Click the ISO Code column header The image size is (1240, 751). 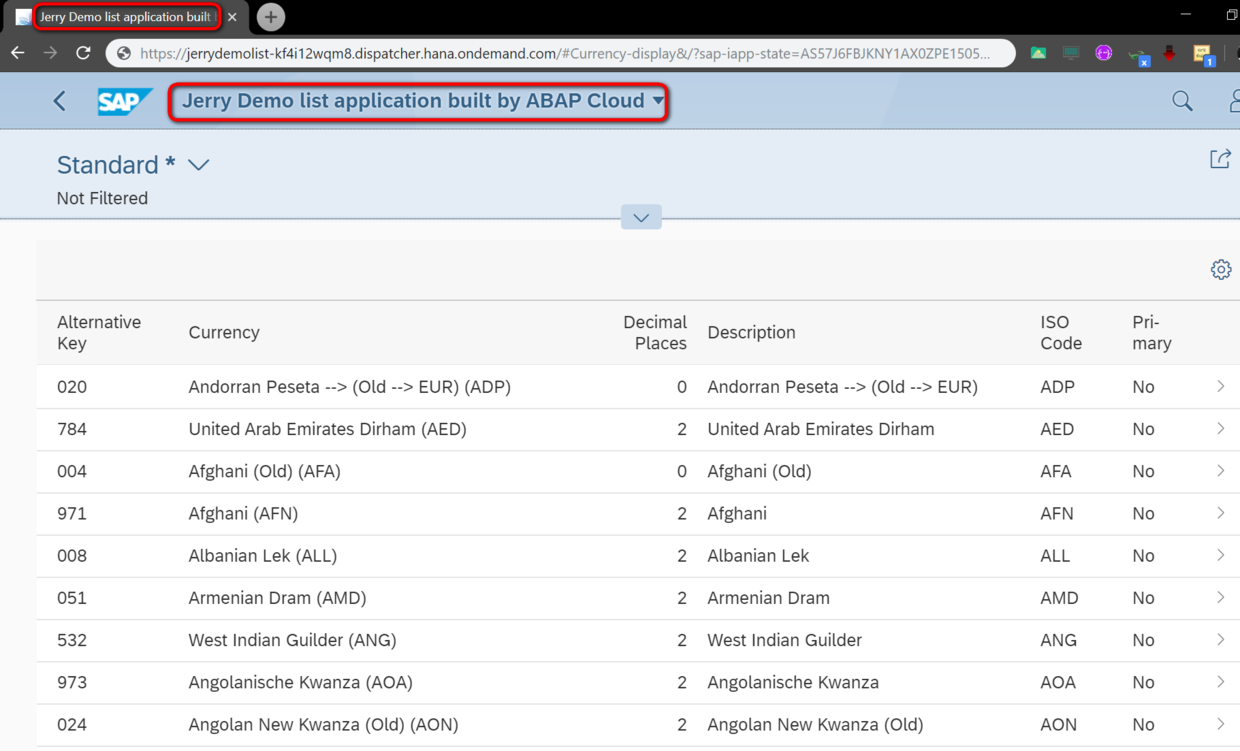1061,332
